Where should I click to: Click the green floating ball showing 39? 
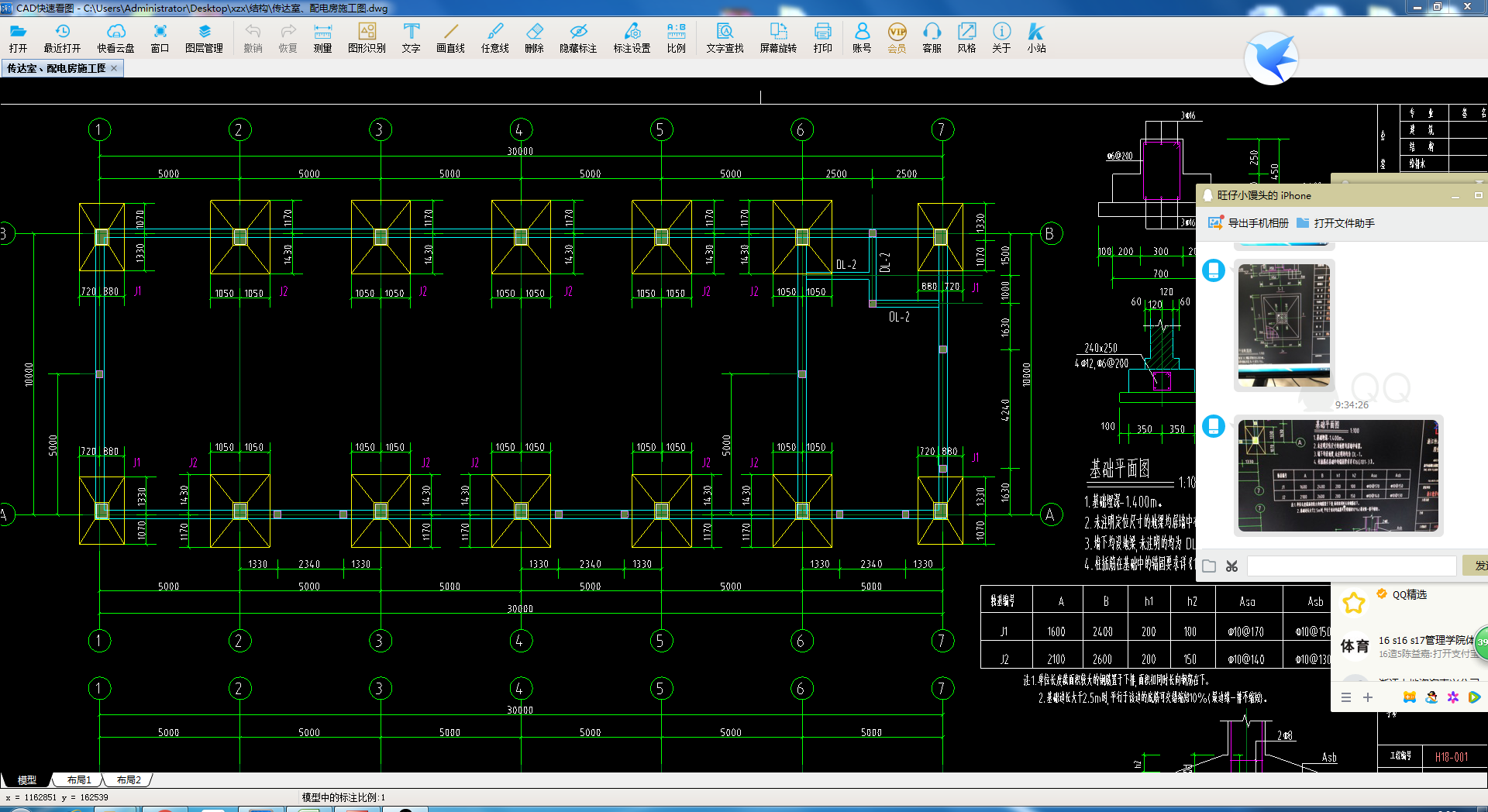click(1480, 642)
